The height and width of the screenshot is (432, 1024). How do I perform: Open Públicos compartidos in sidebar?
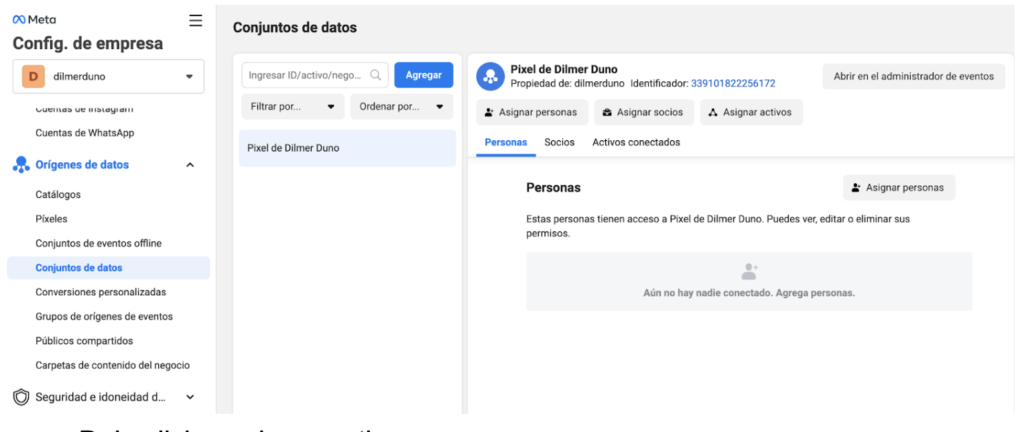[x=84, y=341]
